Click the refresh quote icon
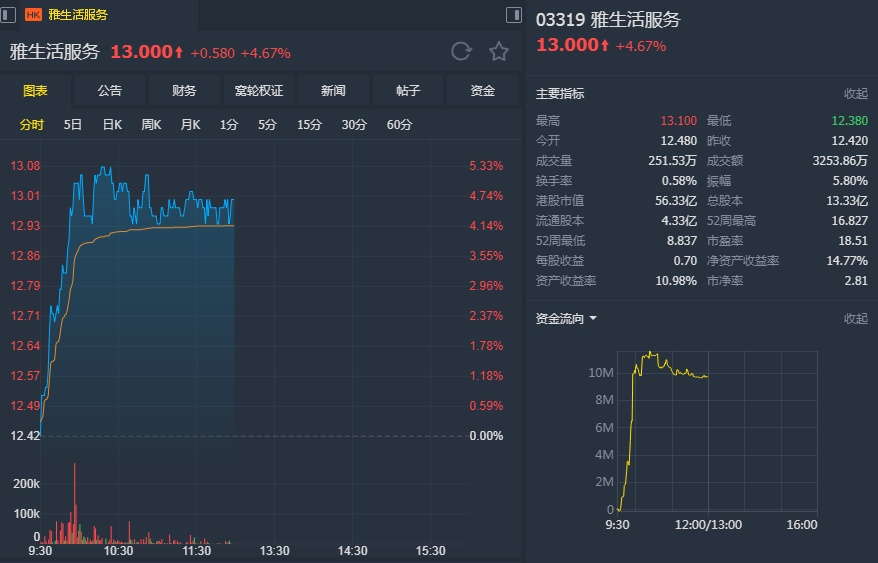This screenshot has width=878, height=563. tap(461, 52)
